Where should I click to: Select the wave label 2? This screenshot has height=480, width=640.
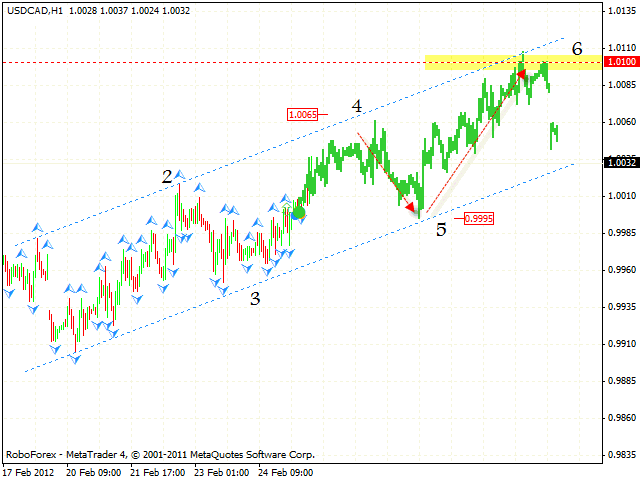[168, 177]
